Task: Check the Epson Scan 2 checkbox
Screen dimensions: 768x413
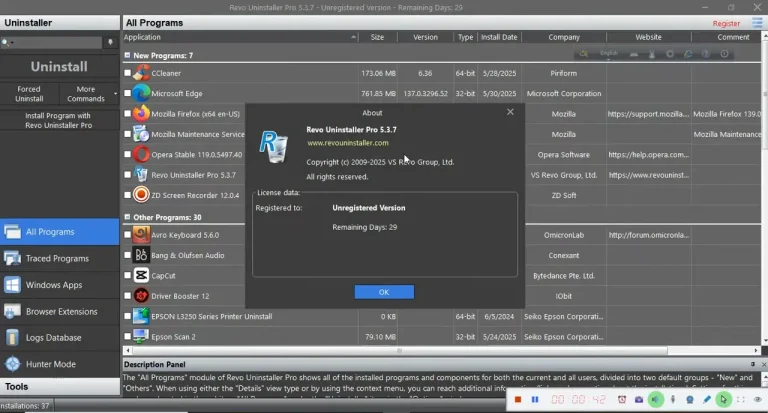Action: pyautogui.click(x=127, y=337)
